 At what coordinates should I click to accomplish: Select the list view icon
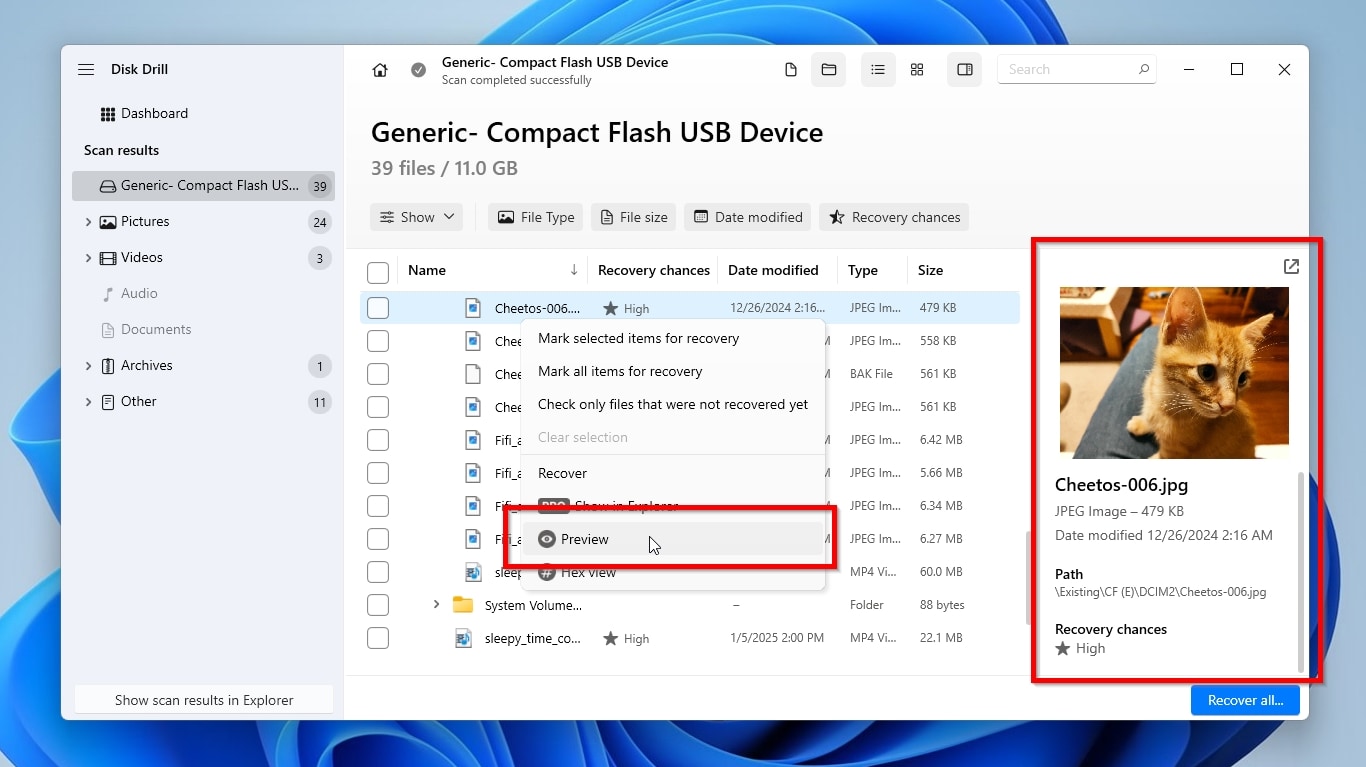pyautogui.click(x=878, y=70)
